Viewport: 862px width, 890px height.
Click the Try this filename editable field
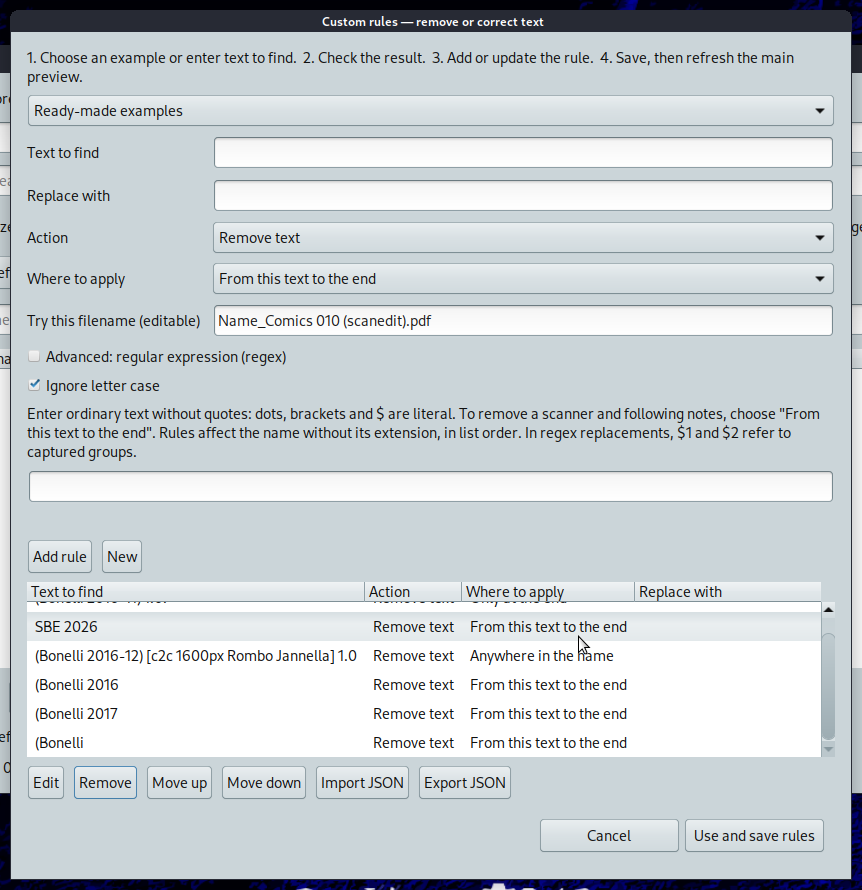[523, 321]
